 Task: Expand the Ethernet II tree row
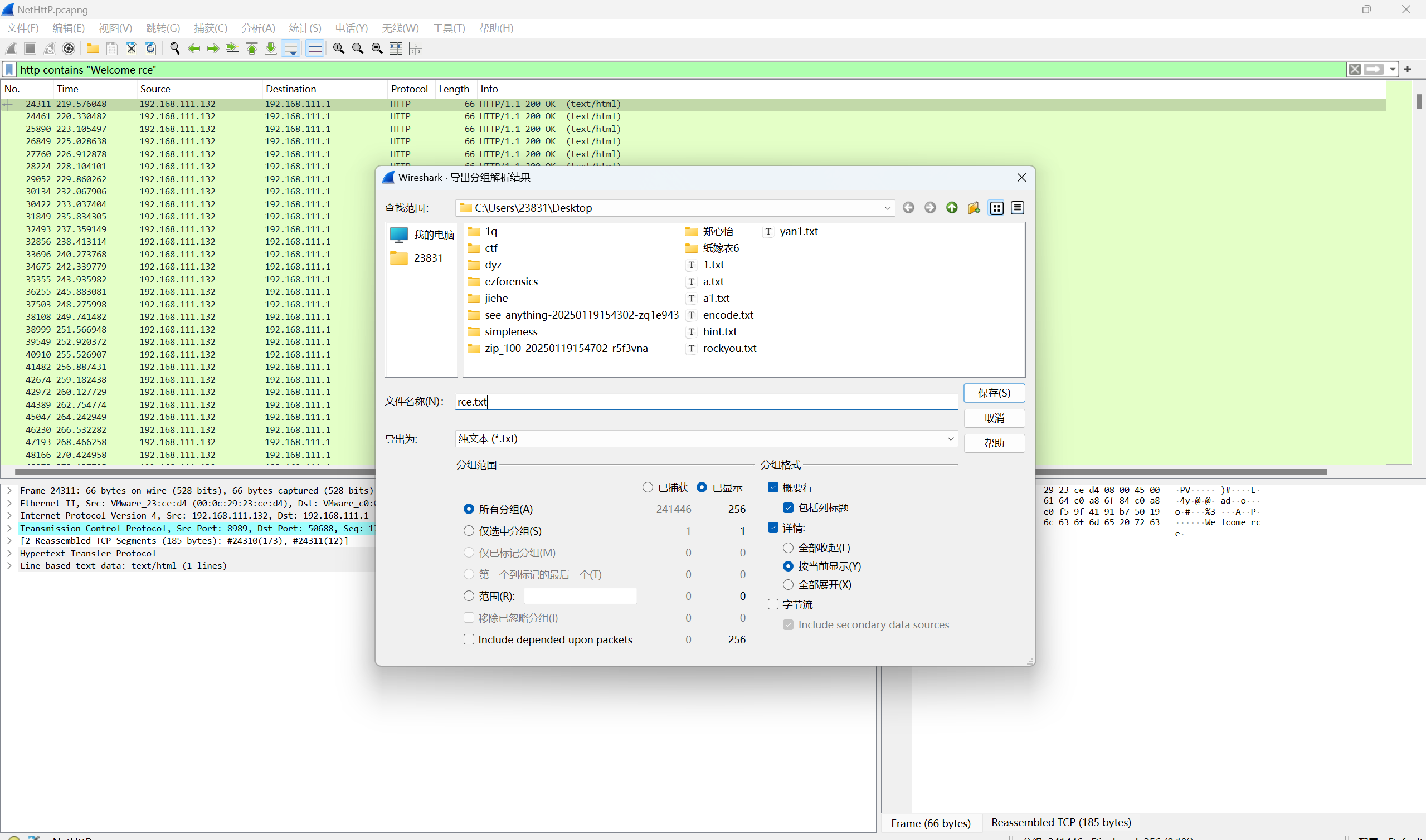click(9, 503)
